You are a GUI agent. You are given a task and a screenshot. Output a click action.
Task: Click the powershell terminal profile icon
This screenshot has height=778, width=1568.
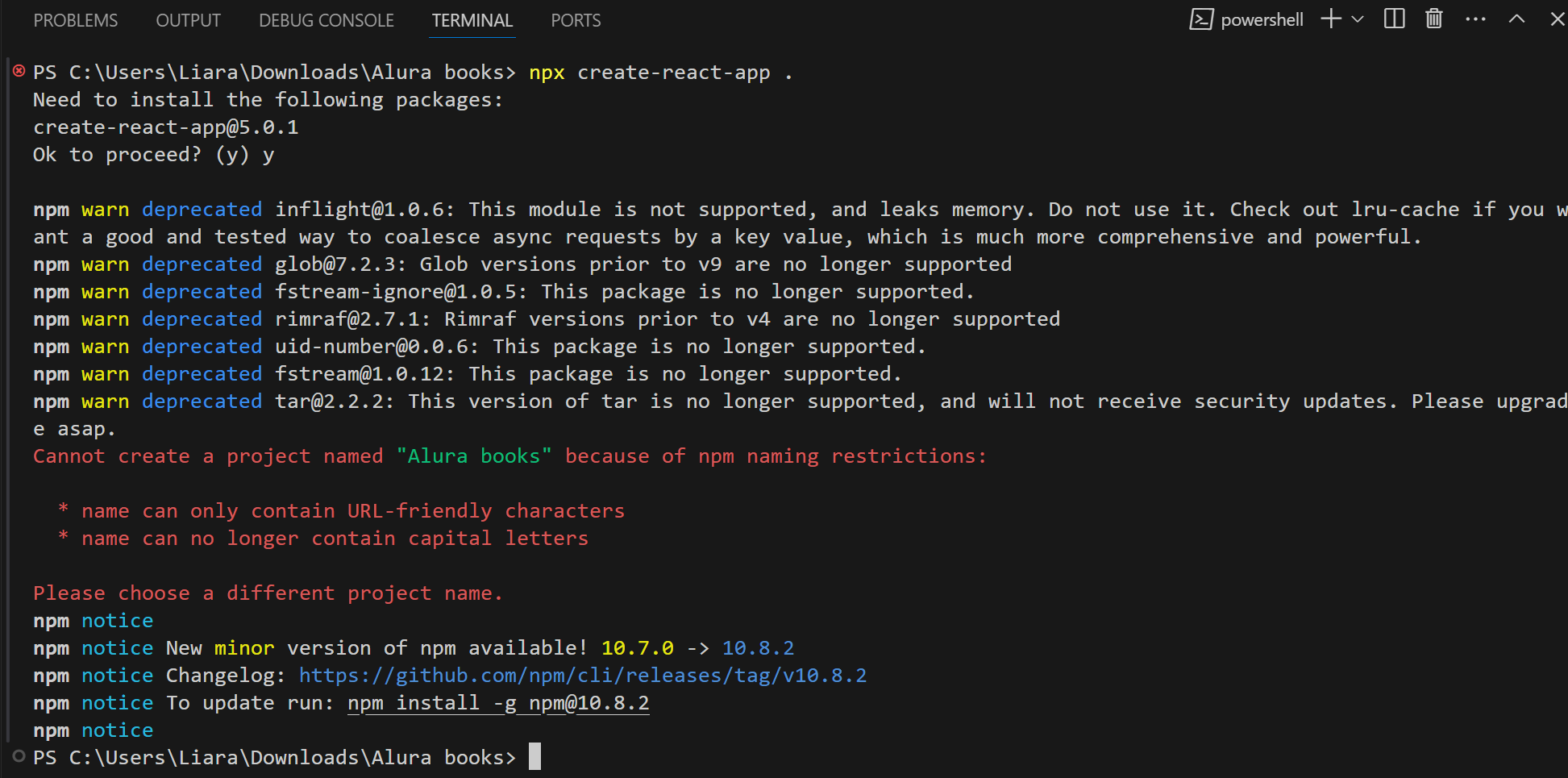coord(1201,19)
